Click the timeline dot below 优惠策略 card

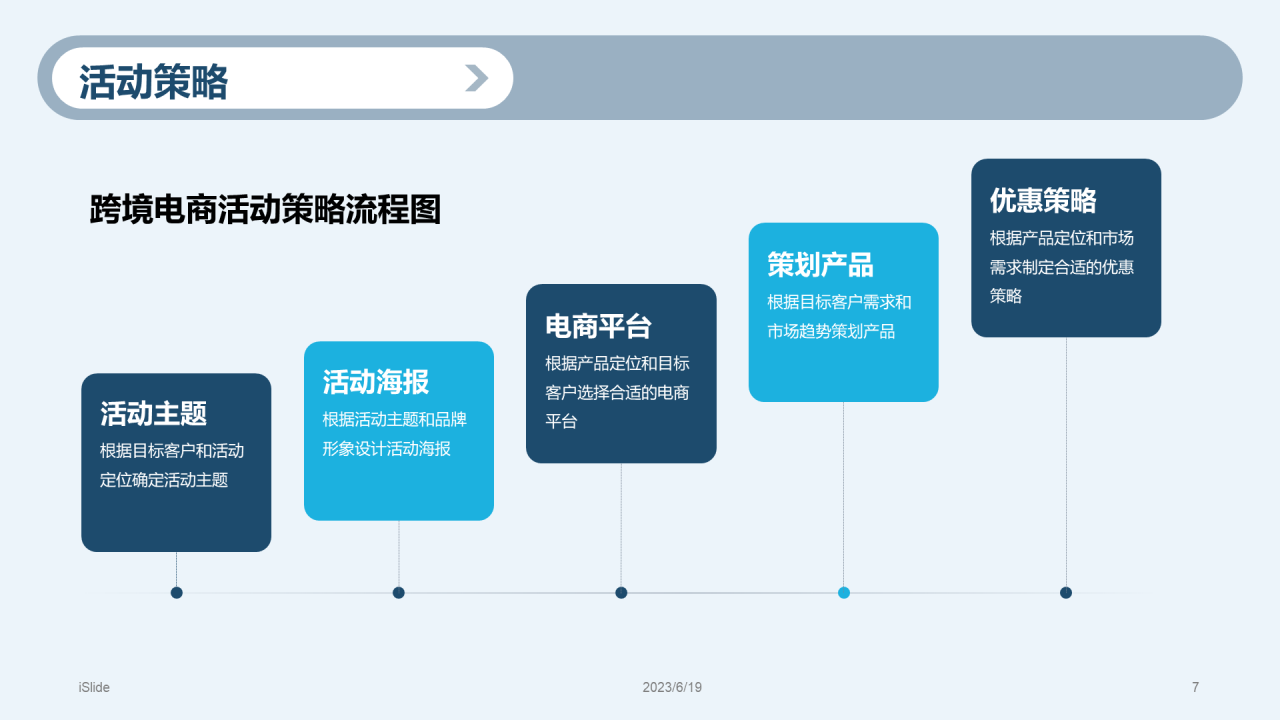click(x=1066, y=593)
